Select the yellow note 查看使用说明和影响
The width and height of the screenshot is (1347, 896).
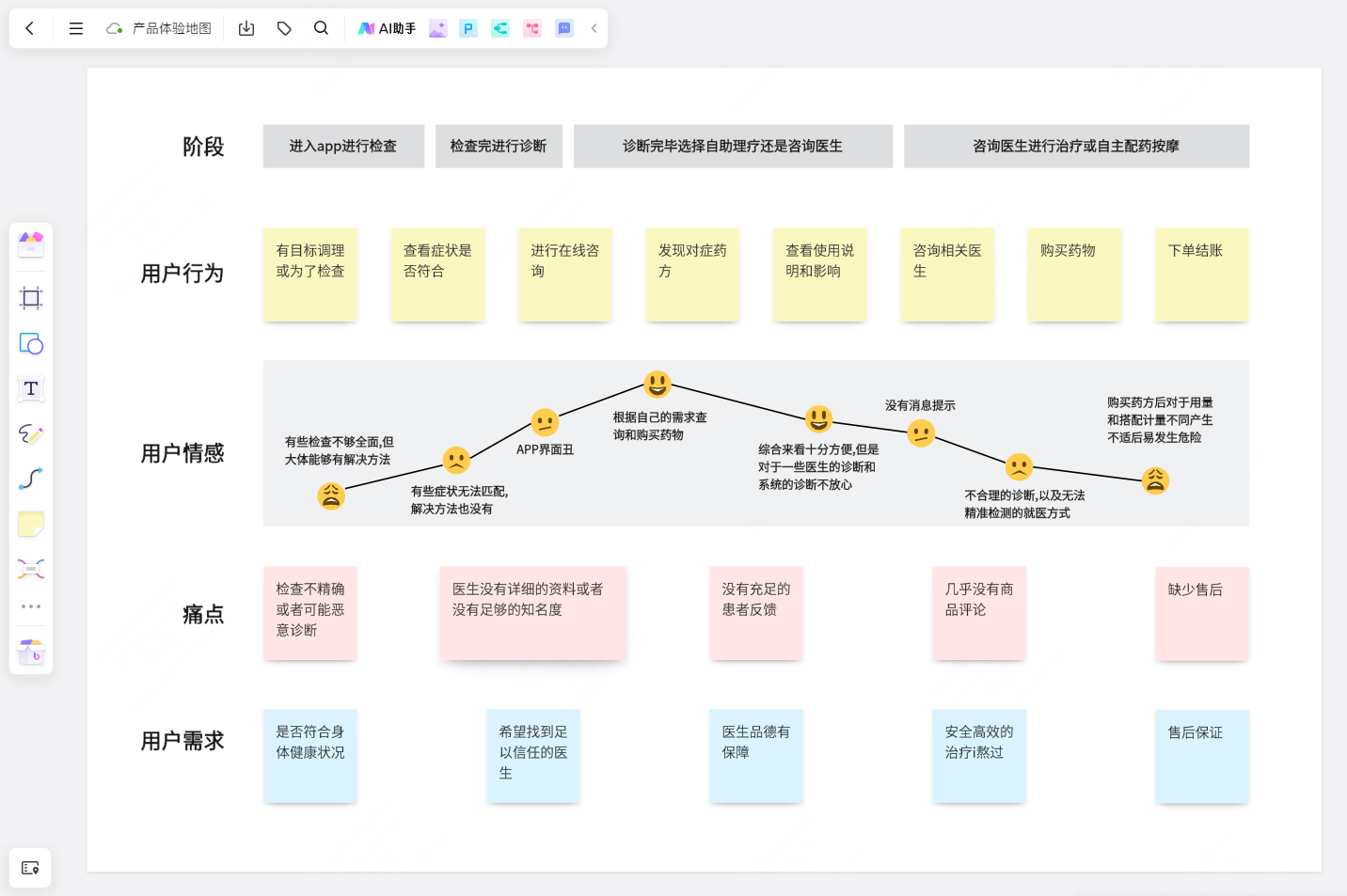[x=820, y=275]
